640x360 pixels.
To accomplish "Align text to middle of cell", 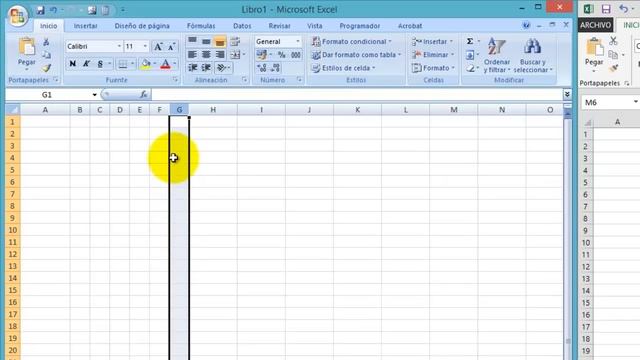I will click(206, 41).
